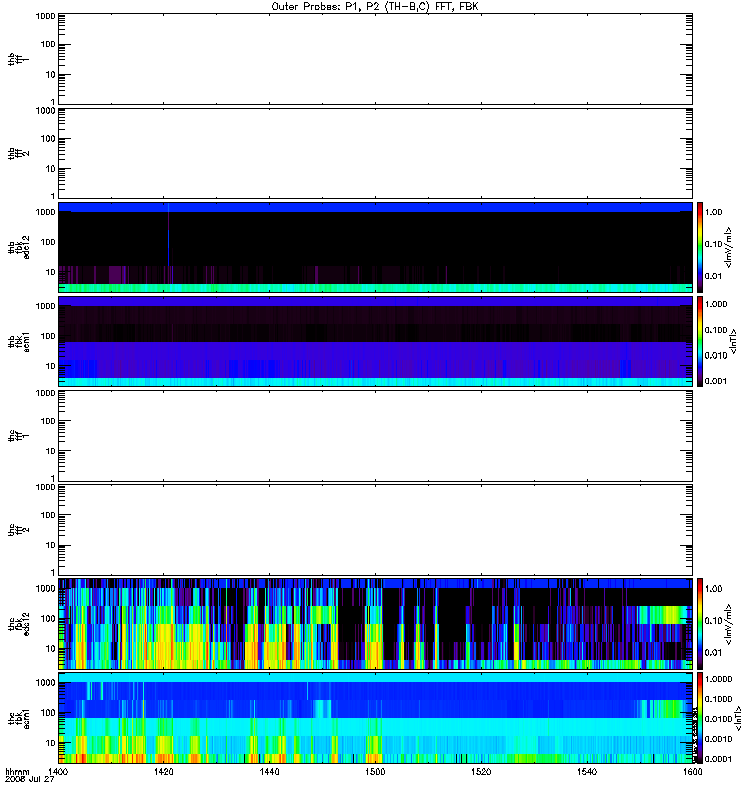Click the "1.00" tick on thb edc12 color bar
This screenshot has height=800, width=750.
[x=713, y=212]
